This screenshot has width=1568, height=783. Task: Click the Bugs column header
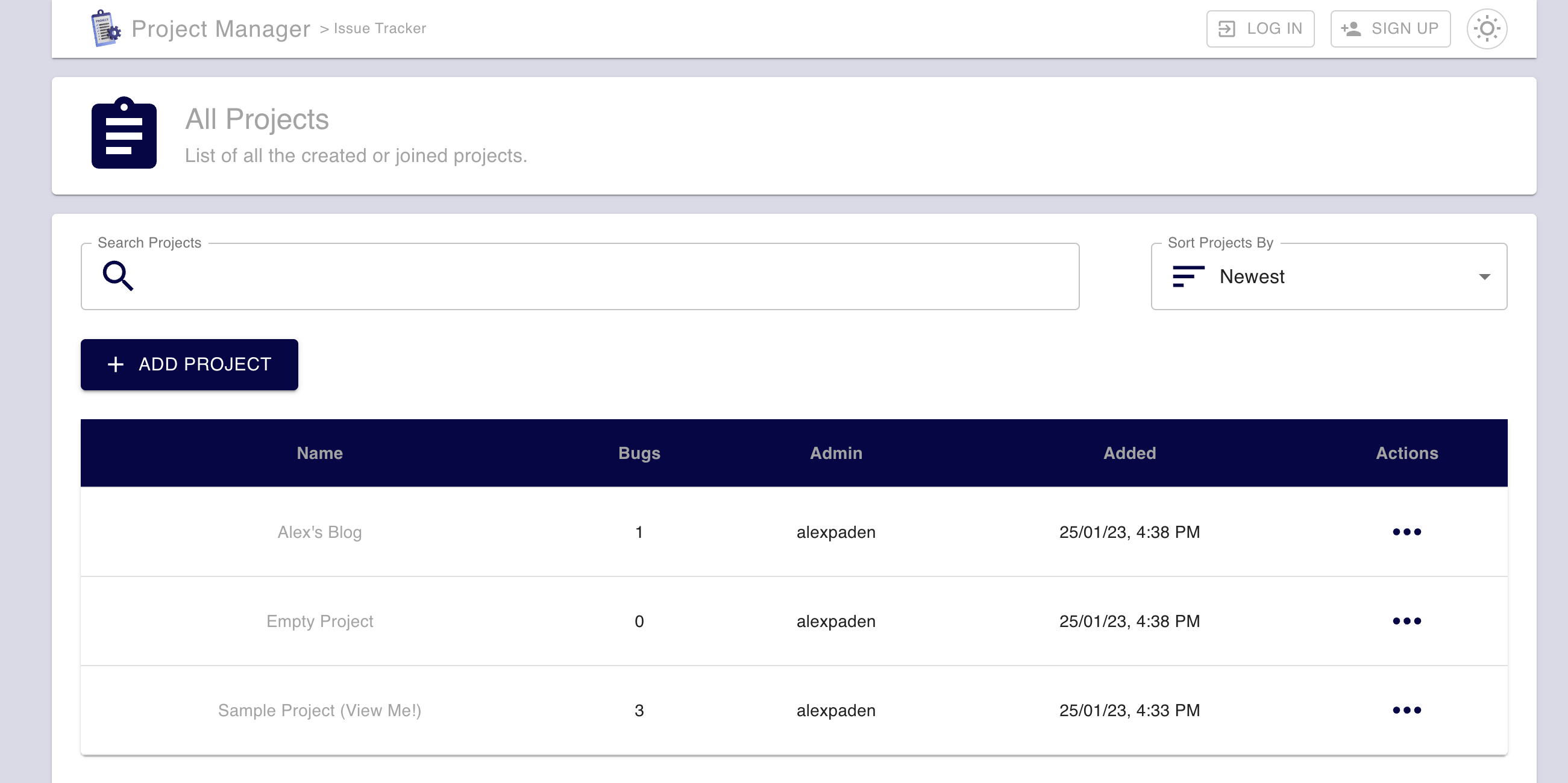point(639,454)
